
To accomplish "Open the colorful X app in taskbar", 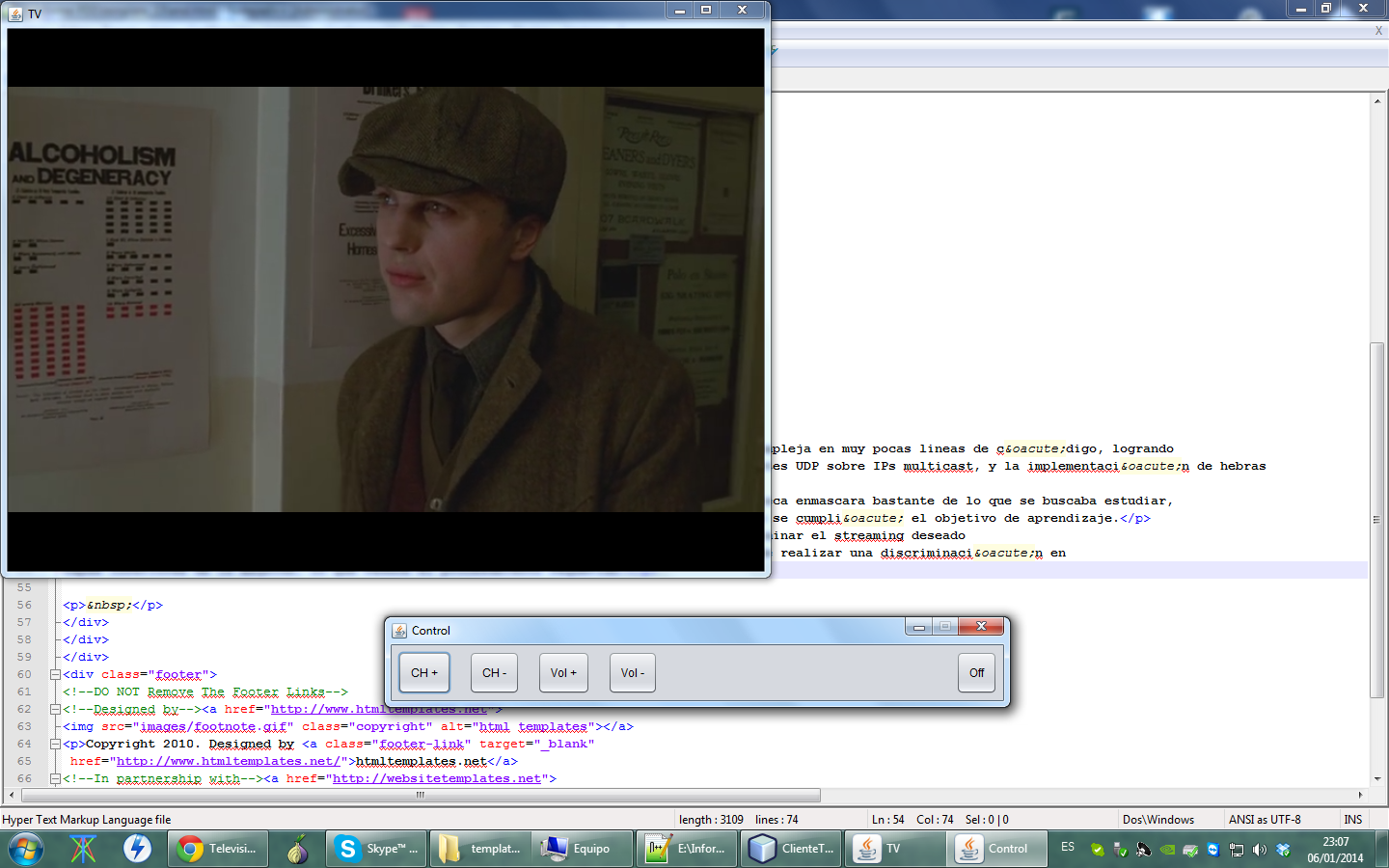I will coord(83,849).
